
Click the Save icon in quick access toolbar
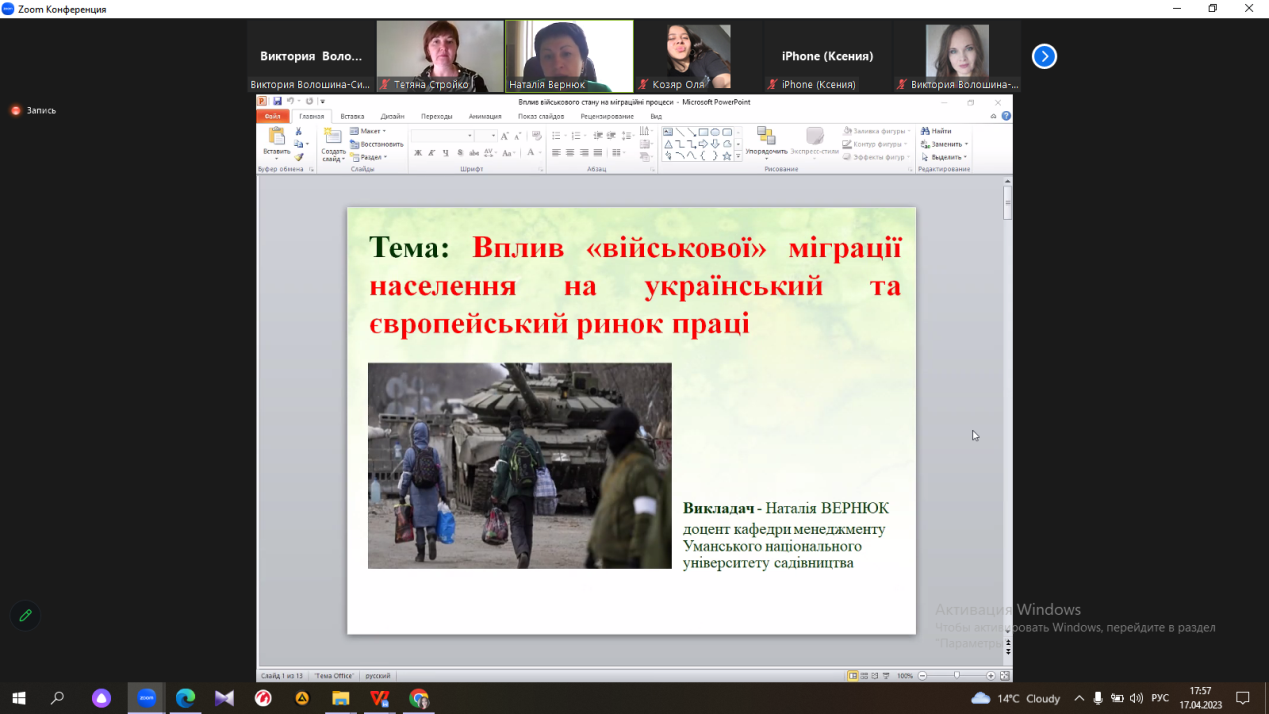click(277, 102)
